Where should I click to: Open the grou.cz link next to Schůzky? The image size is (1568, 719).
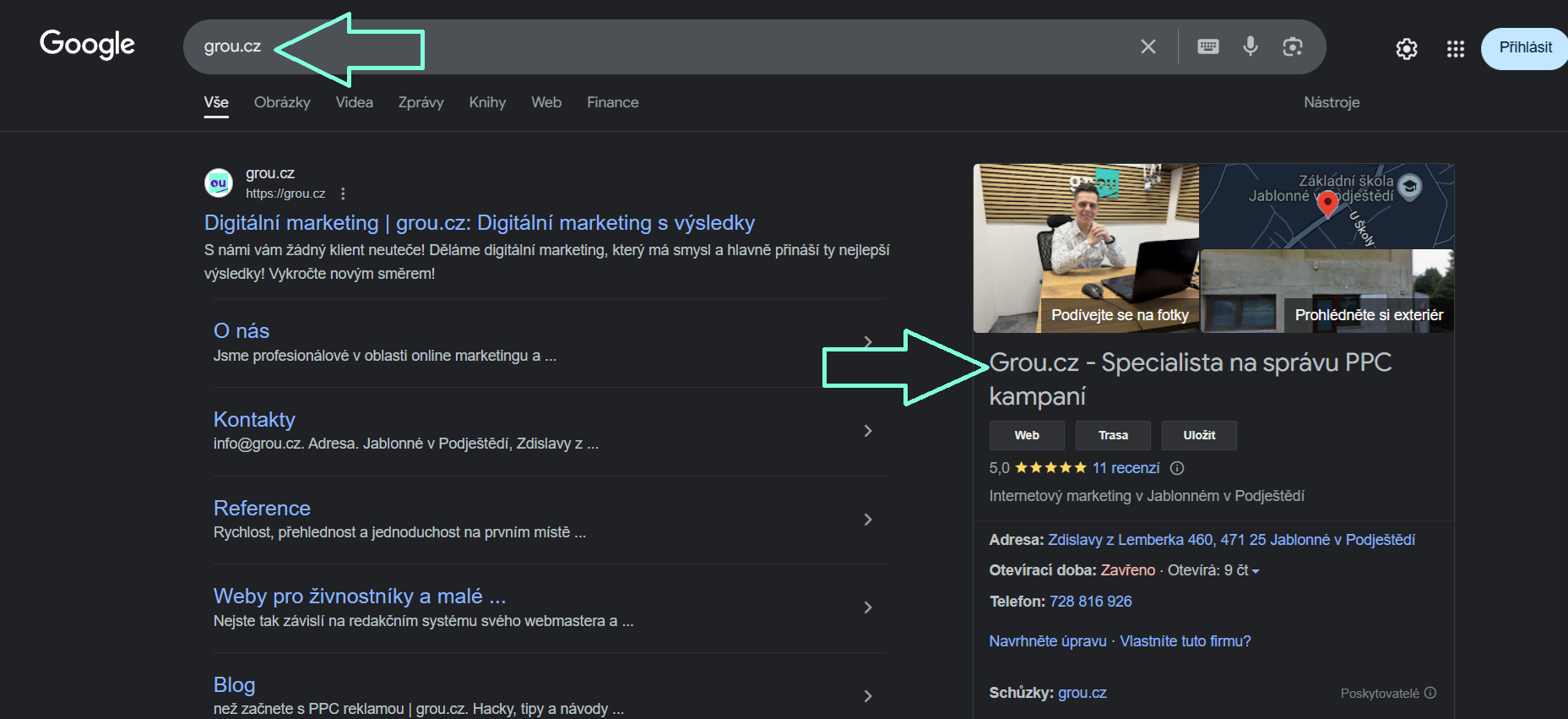coord(1082,693)
